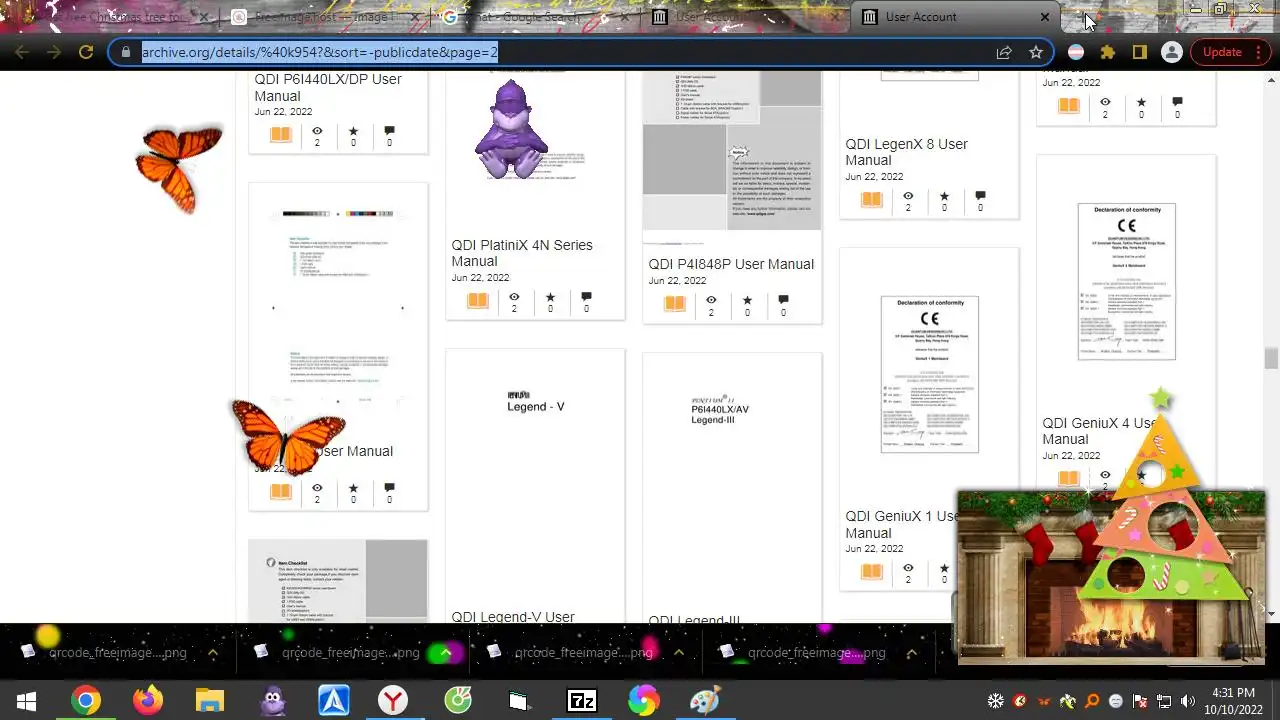Click the eye icon under QDI PlatiniX 4N Series
This screenshot has height=720, width=1280.
click(x=514, y=297)
